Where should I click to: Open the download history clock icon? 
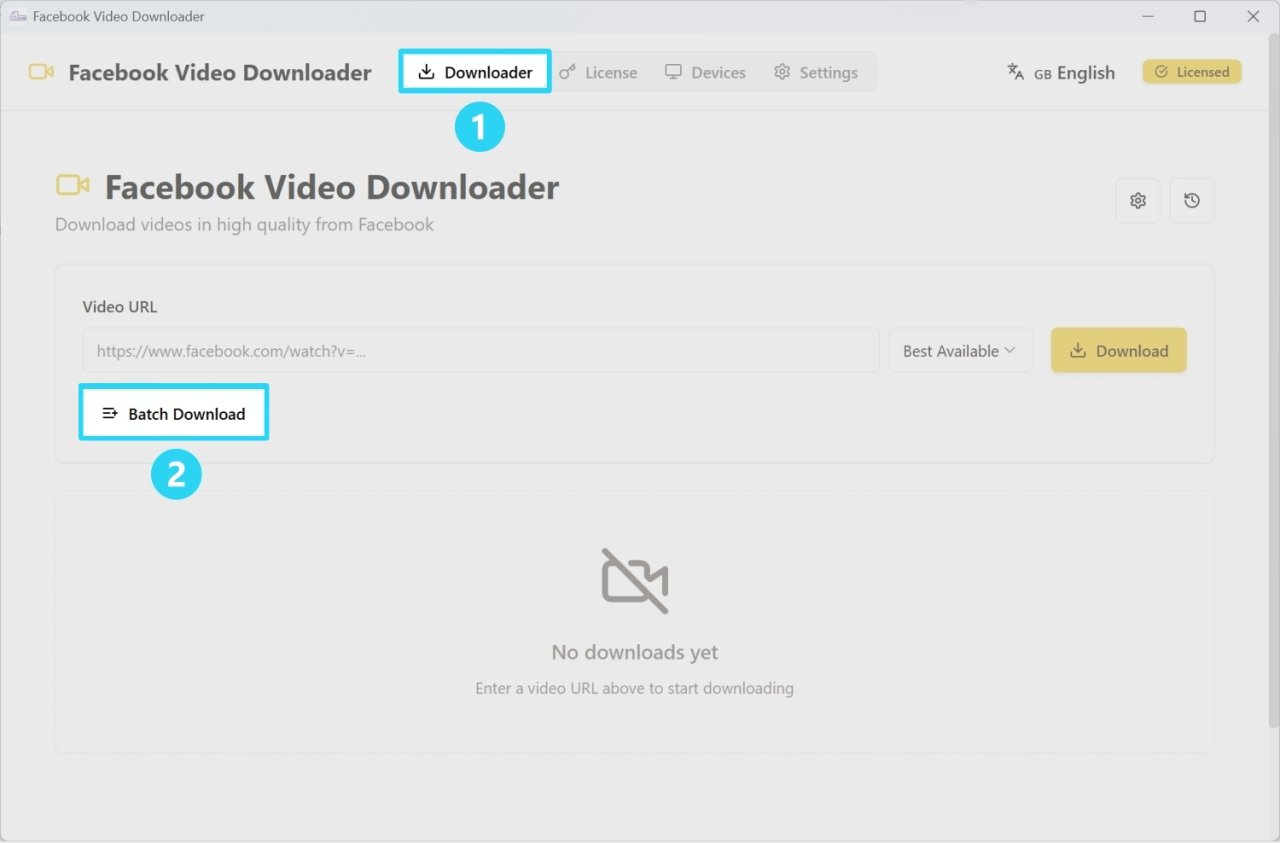[1191, 200]
